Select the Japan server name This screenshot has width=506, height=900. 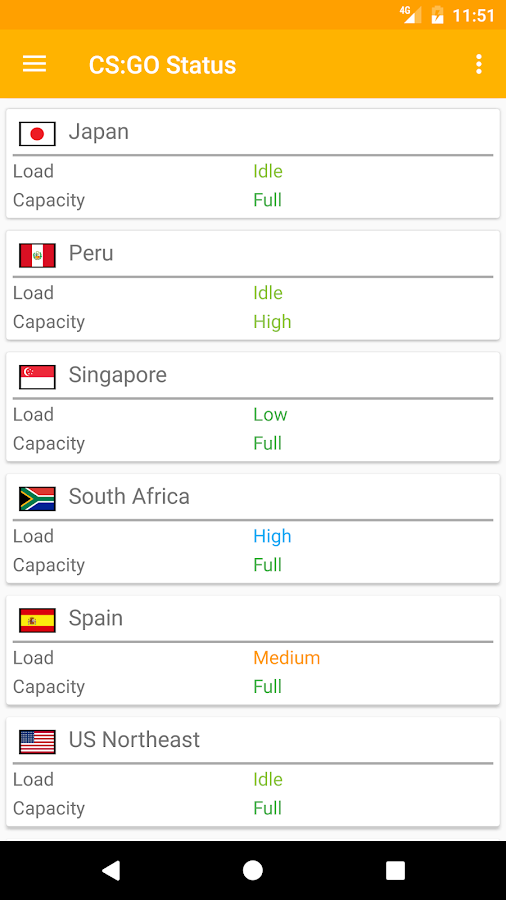coord(99,132)
